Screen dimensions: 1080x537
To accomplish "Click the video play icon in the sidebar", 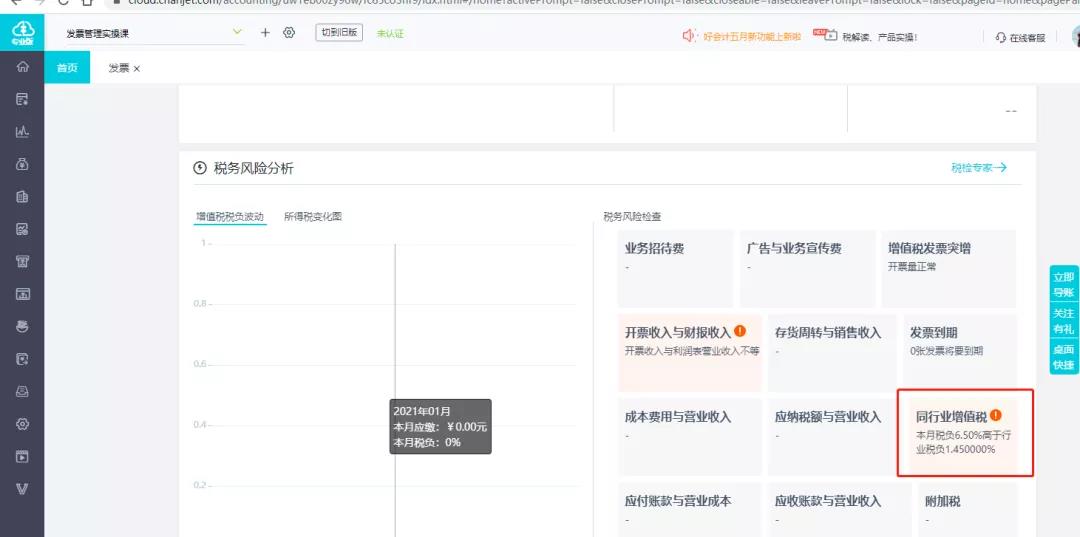I will pos(22,457).
